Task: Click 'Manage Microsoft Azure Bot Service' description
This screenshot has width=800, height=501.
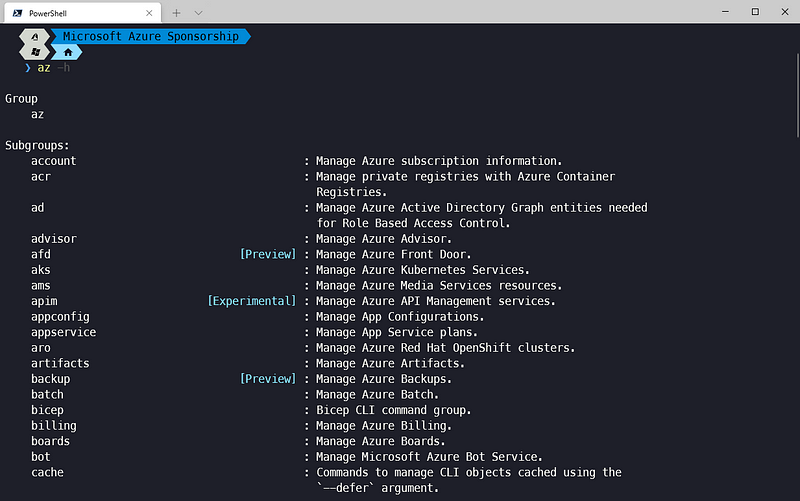Action: (x=430, y=457)
